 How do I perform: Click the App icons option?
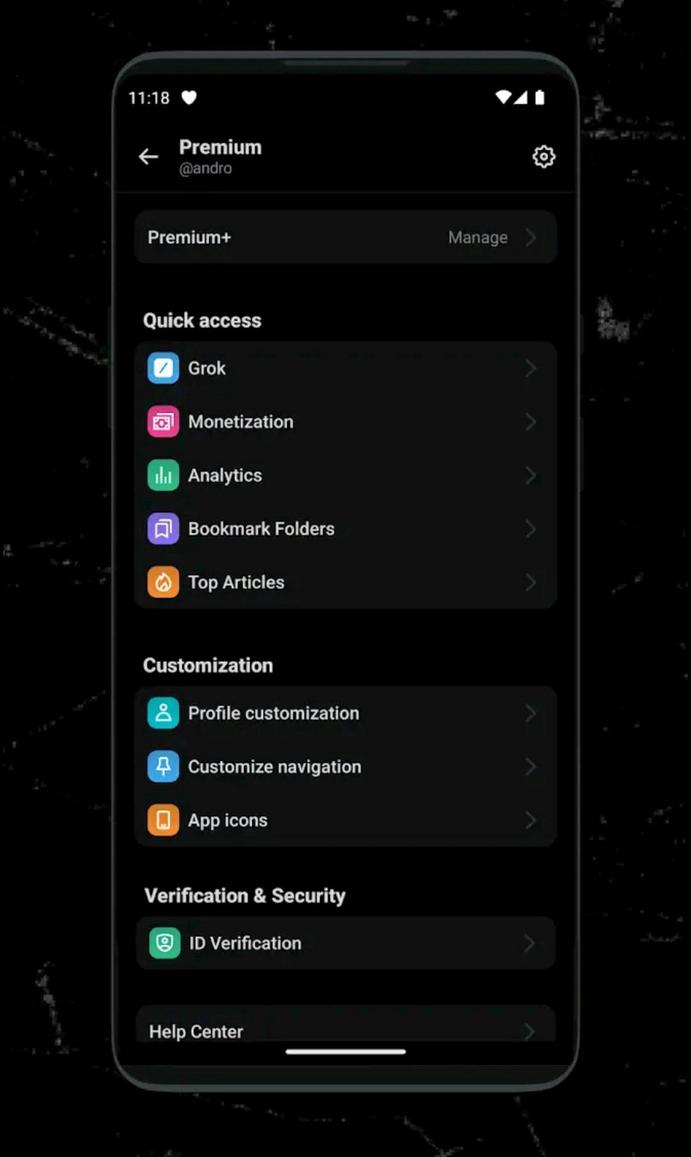click(227, 820)
